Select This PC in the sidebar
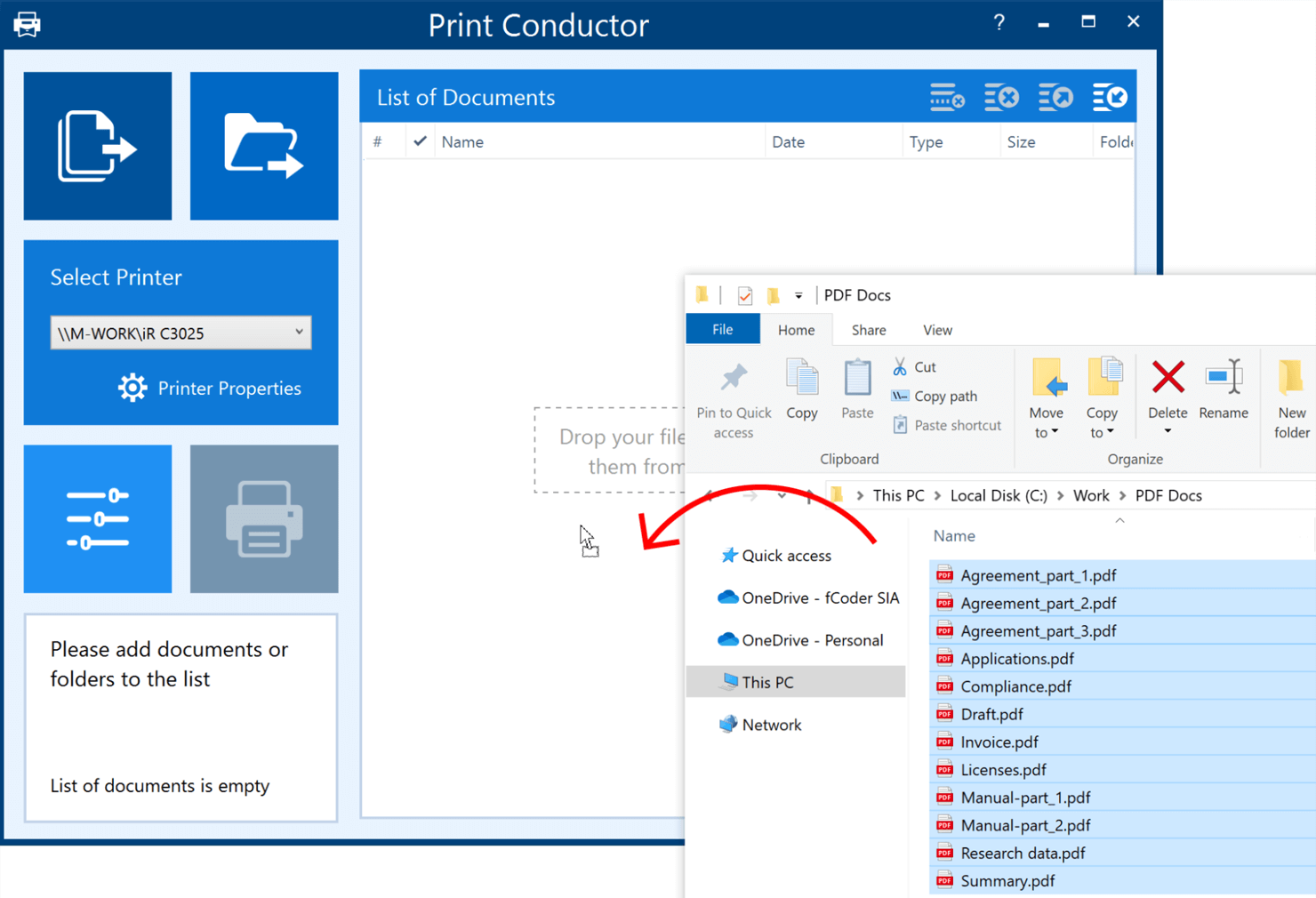Screen dimensions: 1316x898 [766, 681]
